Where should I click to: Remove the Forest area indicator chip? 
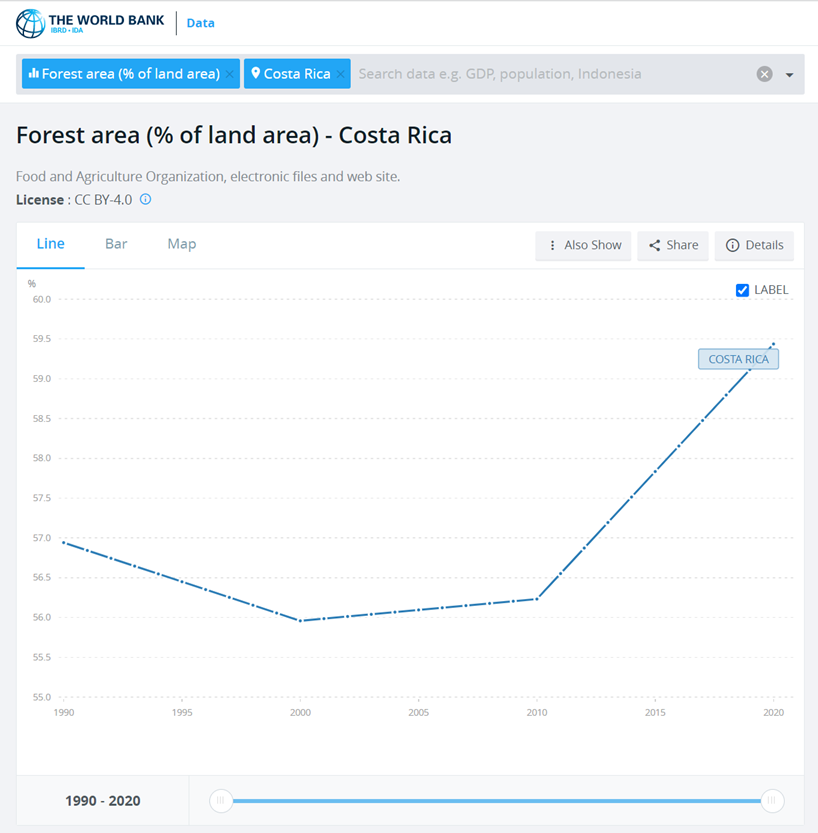229,74
